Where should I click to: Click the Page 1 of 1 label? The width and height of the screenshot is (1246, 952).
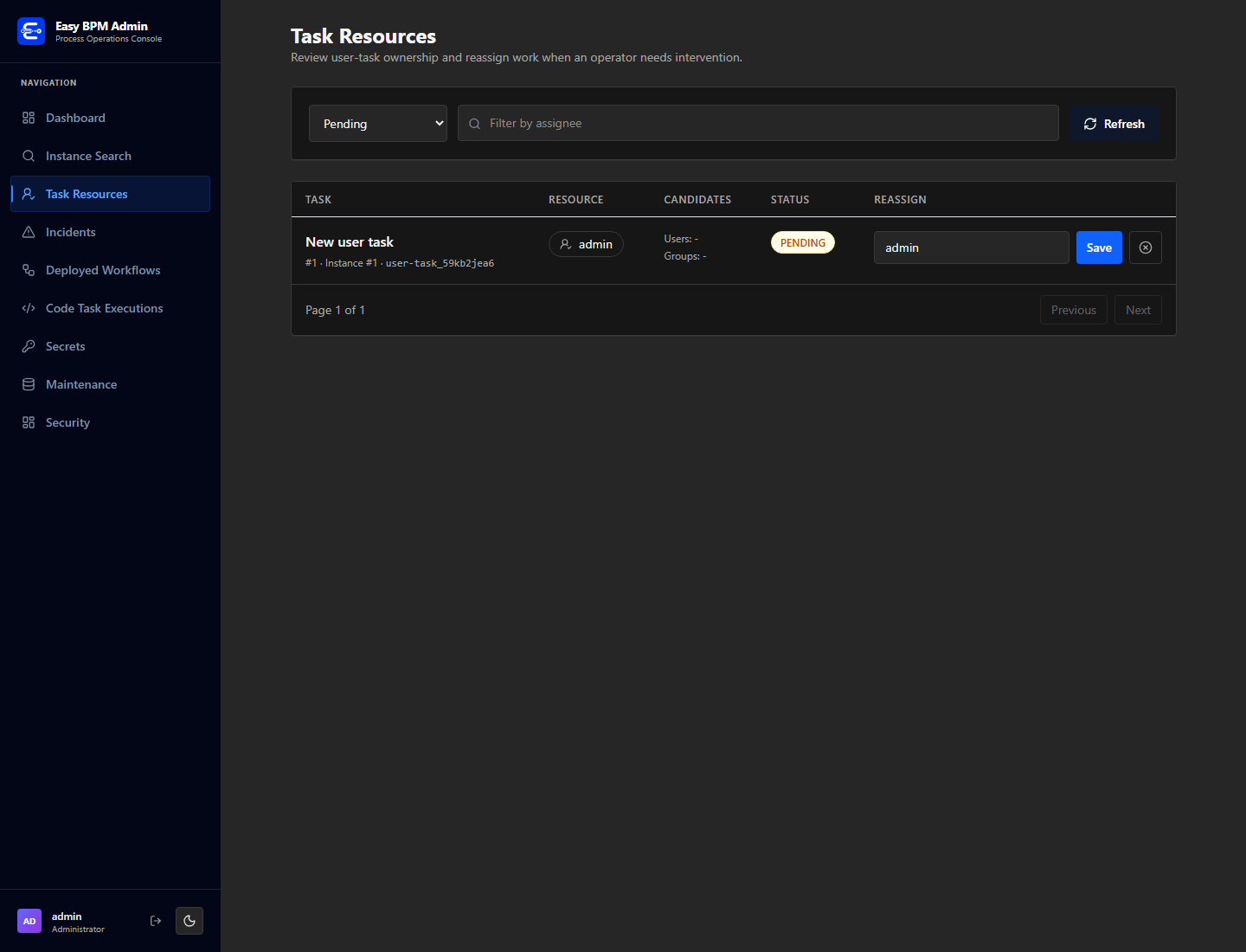(x=335, y=310)
